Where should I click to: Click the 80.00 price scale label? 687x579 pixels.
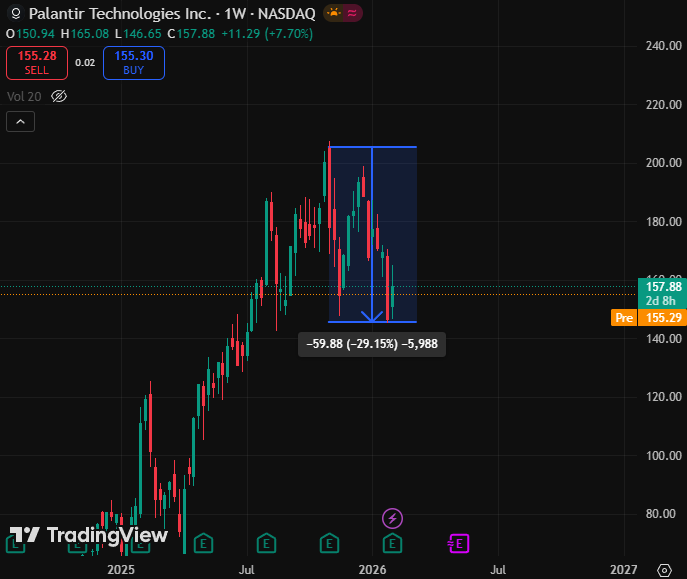pyautogui.click(x=660, y=514)
